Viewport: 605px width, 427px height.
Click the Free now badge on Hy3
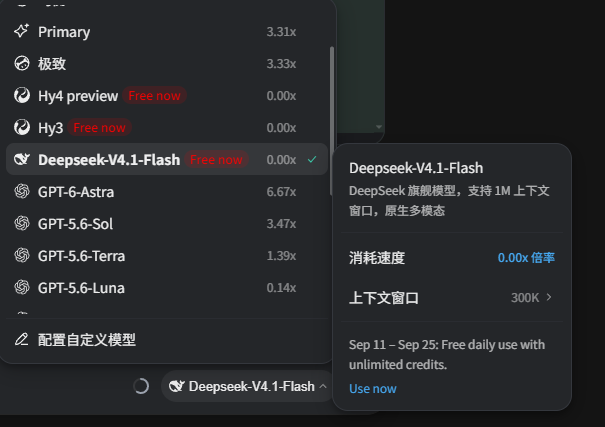(100, 127)
